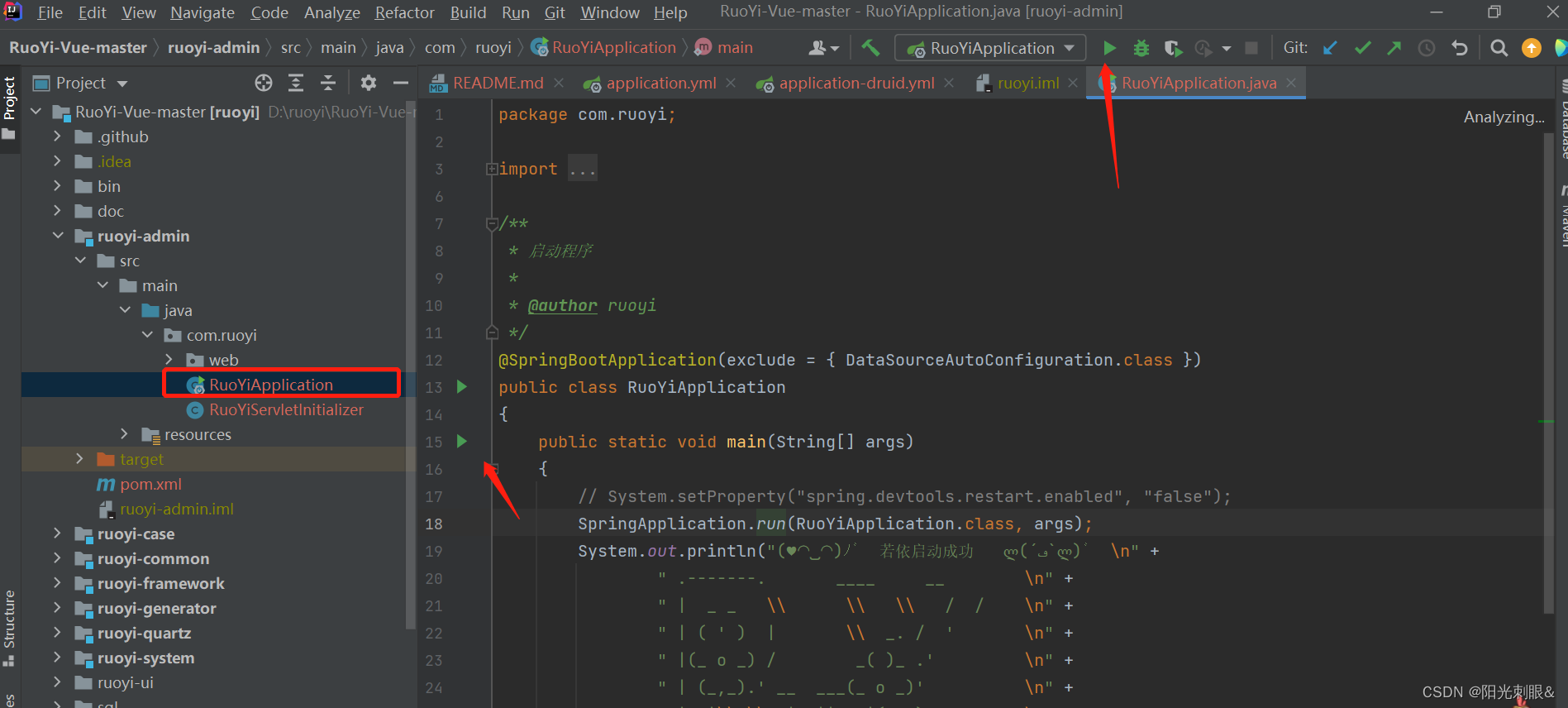Viewport: 1568px width, 708px height.
Task: Expand the resources folder
Action: coord(124,434)
